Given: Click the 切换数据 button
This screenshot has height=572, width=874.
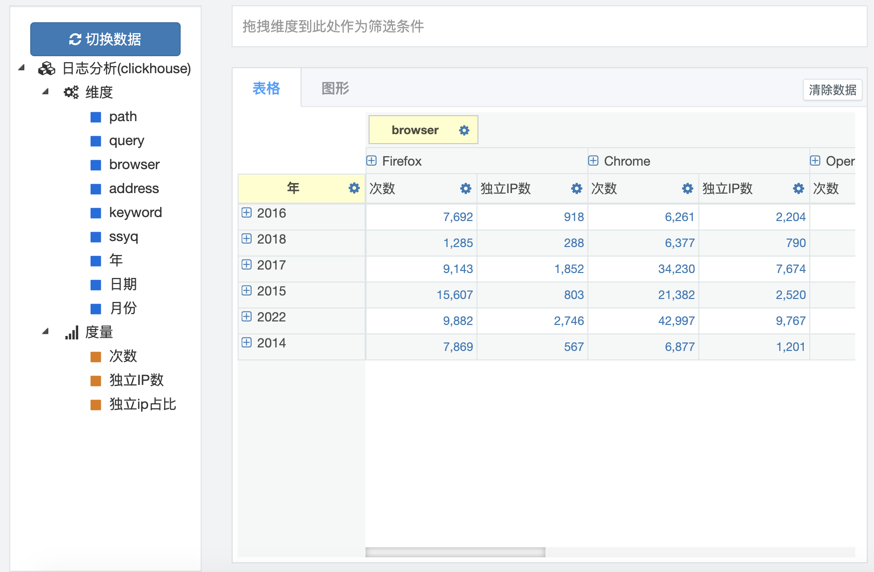Looking at the screenshot, I should click(x=105, y=39).
